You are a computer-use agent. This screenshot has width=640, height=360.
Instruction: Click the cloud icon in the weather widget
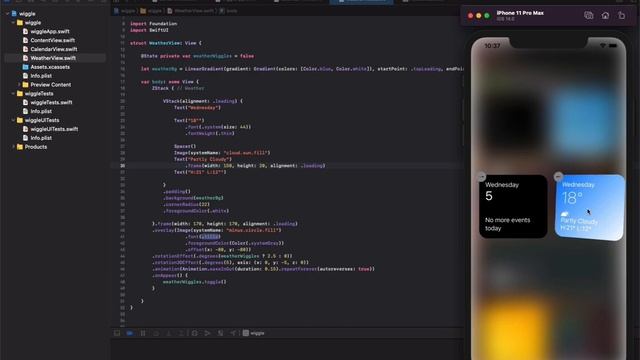click(x=564, y=214)
